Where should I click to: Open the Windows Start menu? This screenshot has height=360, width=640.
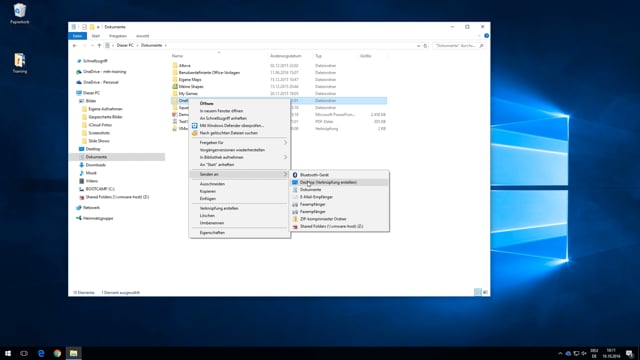(8, 353)
